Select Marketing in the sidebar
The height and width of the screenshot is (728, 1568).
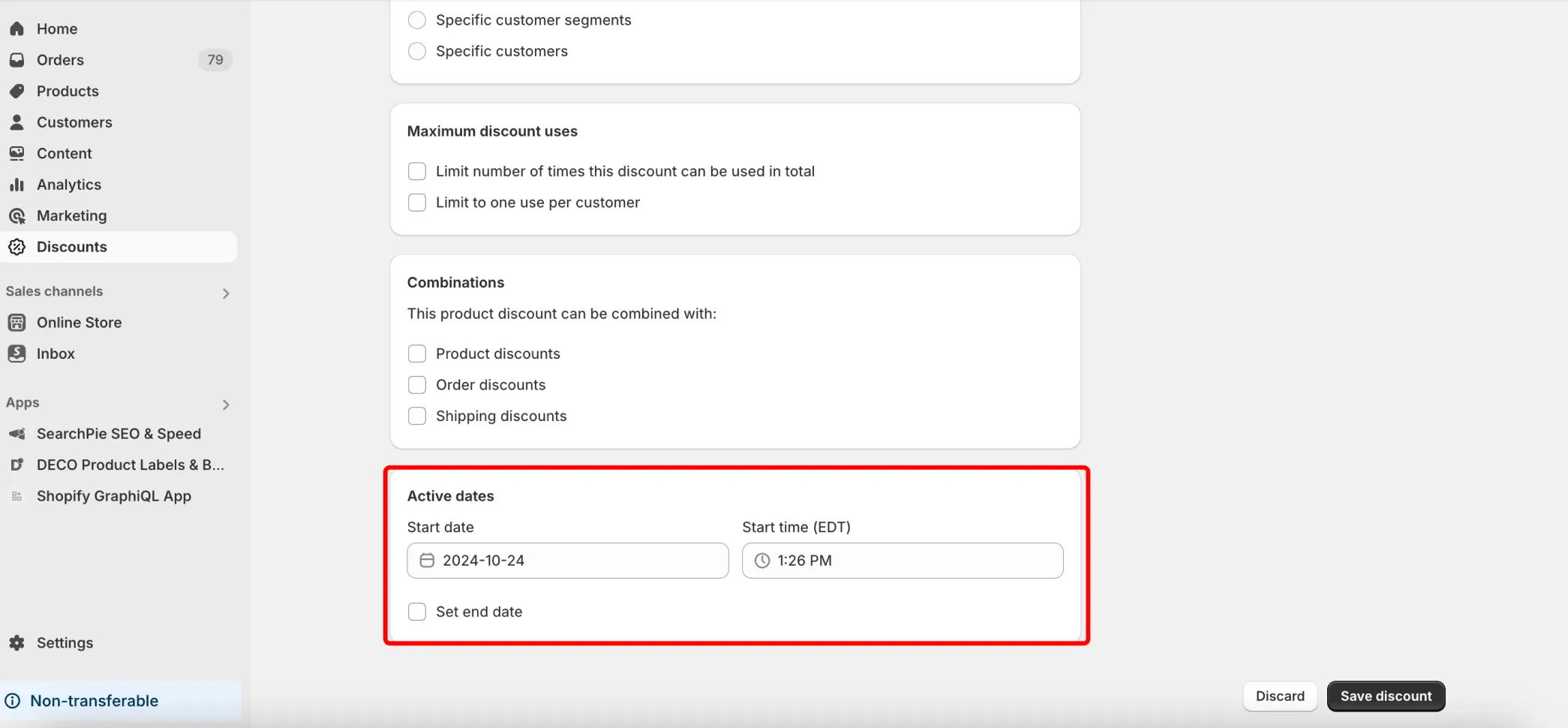119,215
